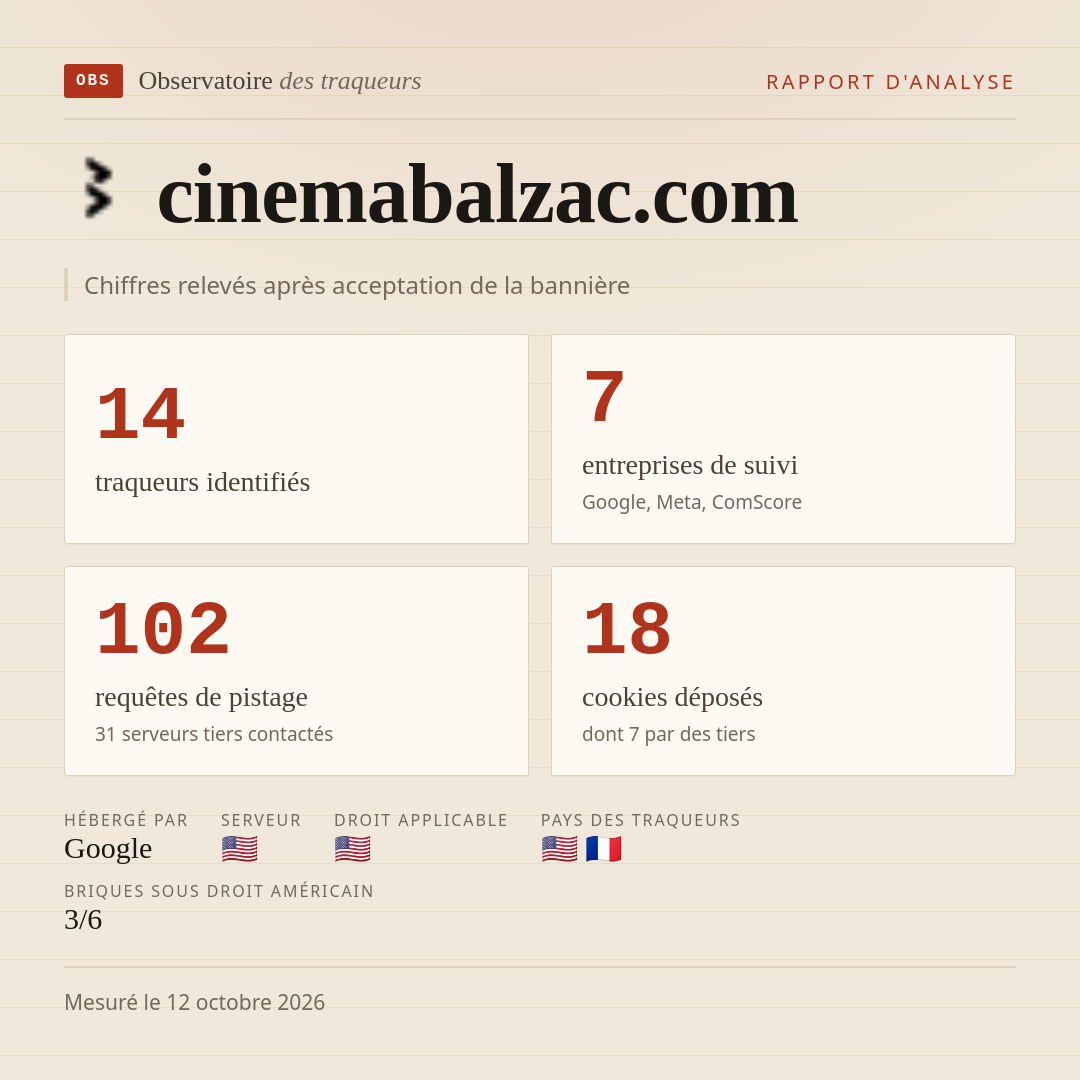Click the 102 requêtes count
1080x1080 pixels.
tap(163, 629)
